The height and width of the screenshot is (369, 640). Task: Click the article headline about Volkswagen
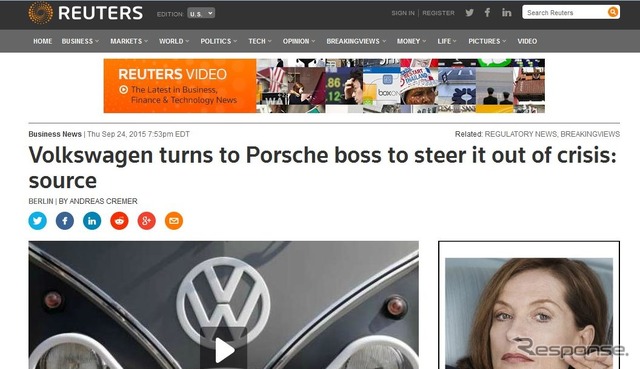click(x=322, y=167)
